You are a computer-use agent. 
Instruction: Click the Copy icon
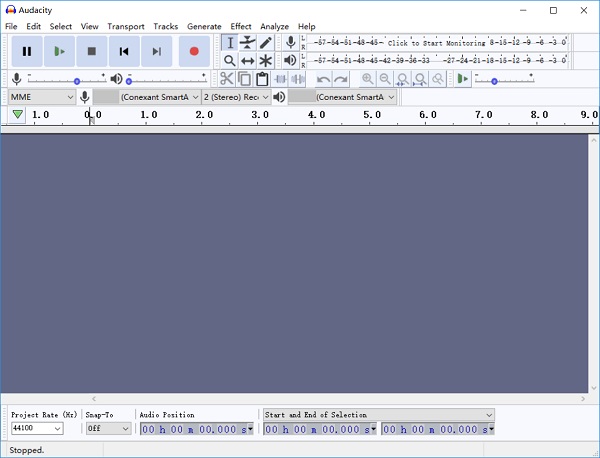(x=244, y=79)
